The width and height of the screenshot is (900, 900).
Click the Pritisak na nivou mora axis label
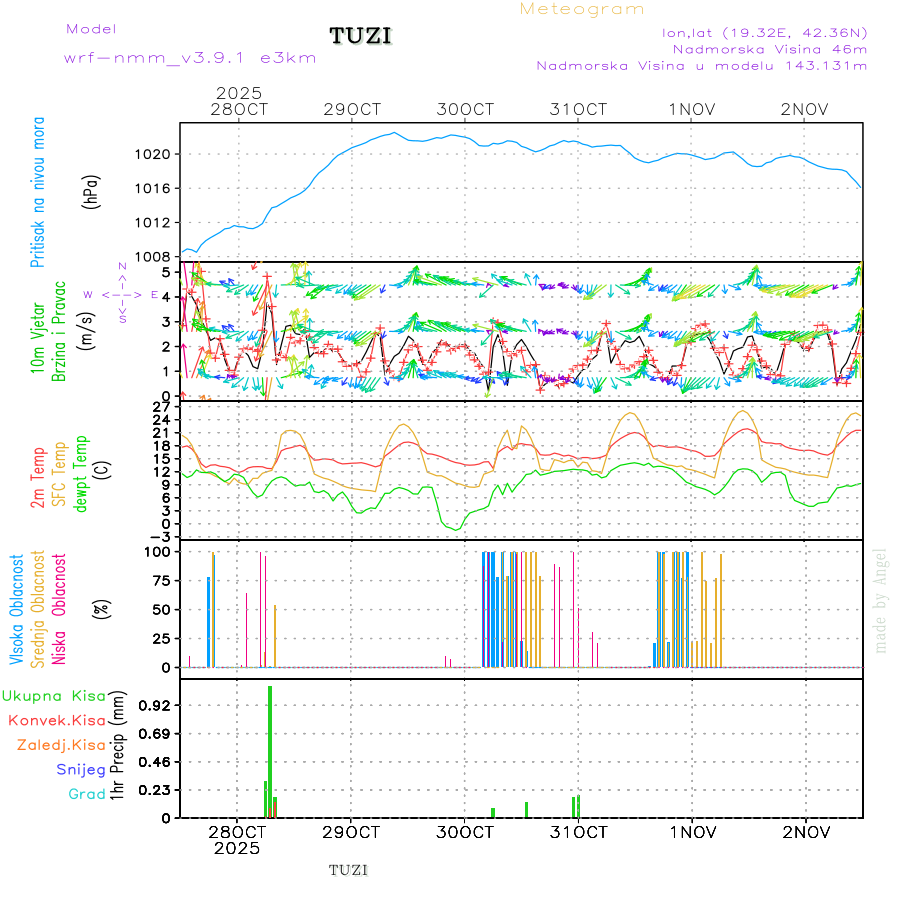click(39, 192)
